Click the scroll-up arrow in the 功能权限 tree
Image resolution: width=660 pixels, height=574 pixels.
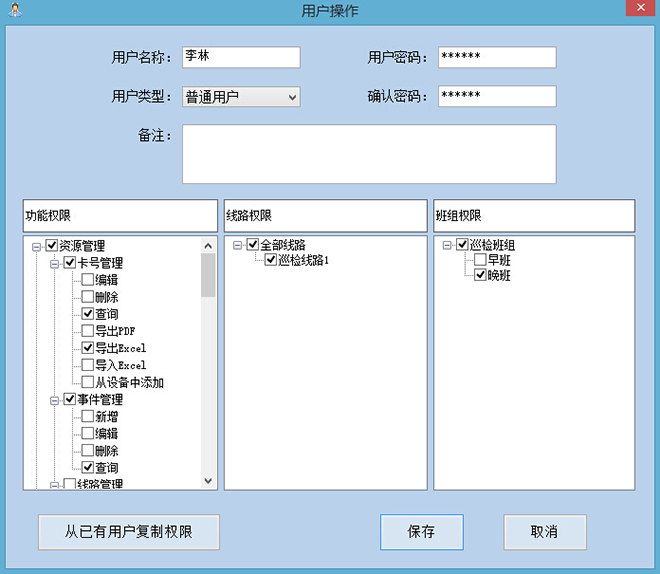tap(208, 246)
